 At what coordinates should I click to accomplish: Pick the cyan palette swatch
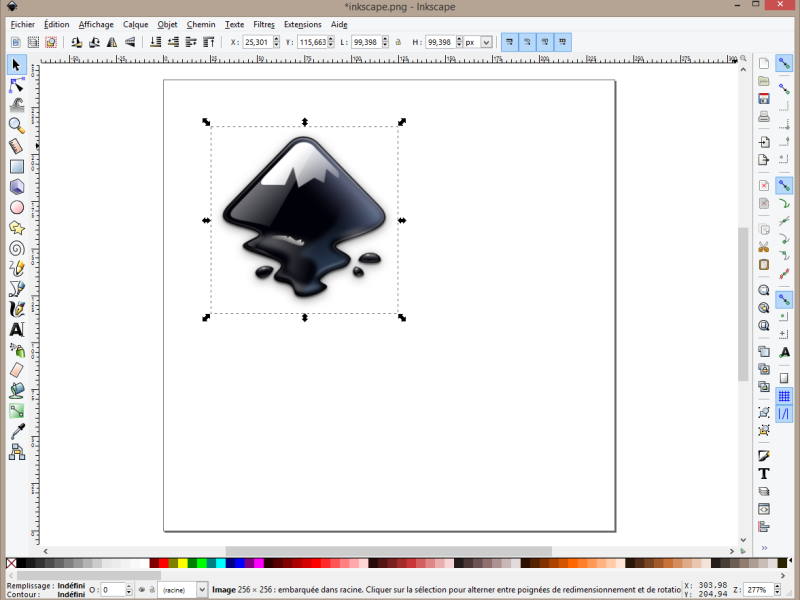pos(220,563)
